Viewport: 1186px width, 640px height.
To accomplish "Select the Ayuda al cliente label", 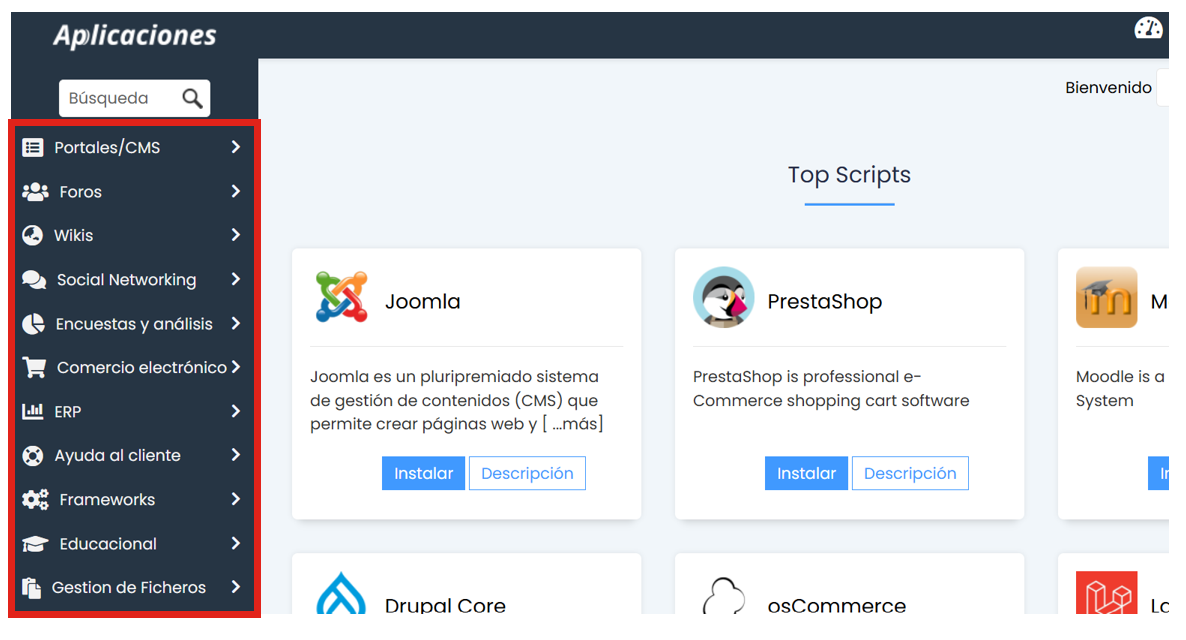I will click(x=117, y=455).
